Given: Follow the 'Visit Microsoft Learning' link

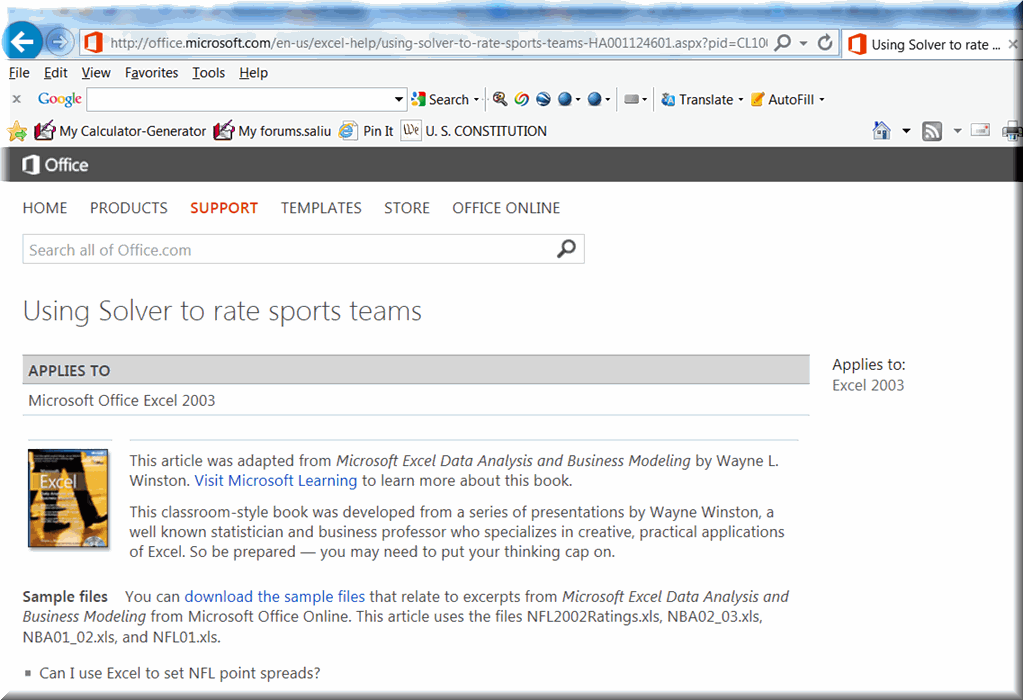Looking at the screenshot, I should tap(276, 481).
